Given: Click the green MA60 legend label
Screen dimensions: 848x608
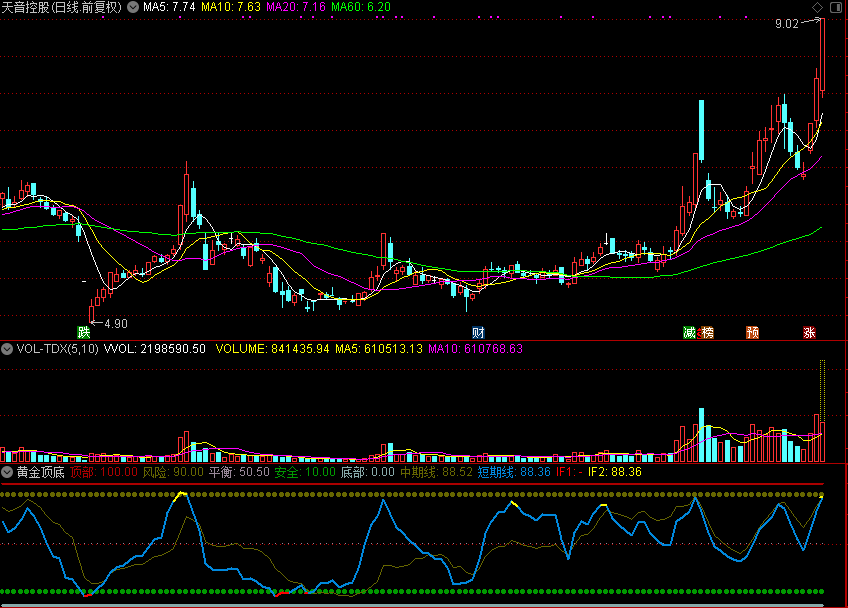Looking at the screenshot, I should (360, 7).
